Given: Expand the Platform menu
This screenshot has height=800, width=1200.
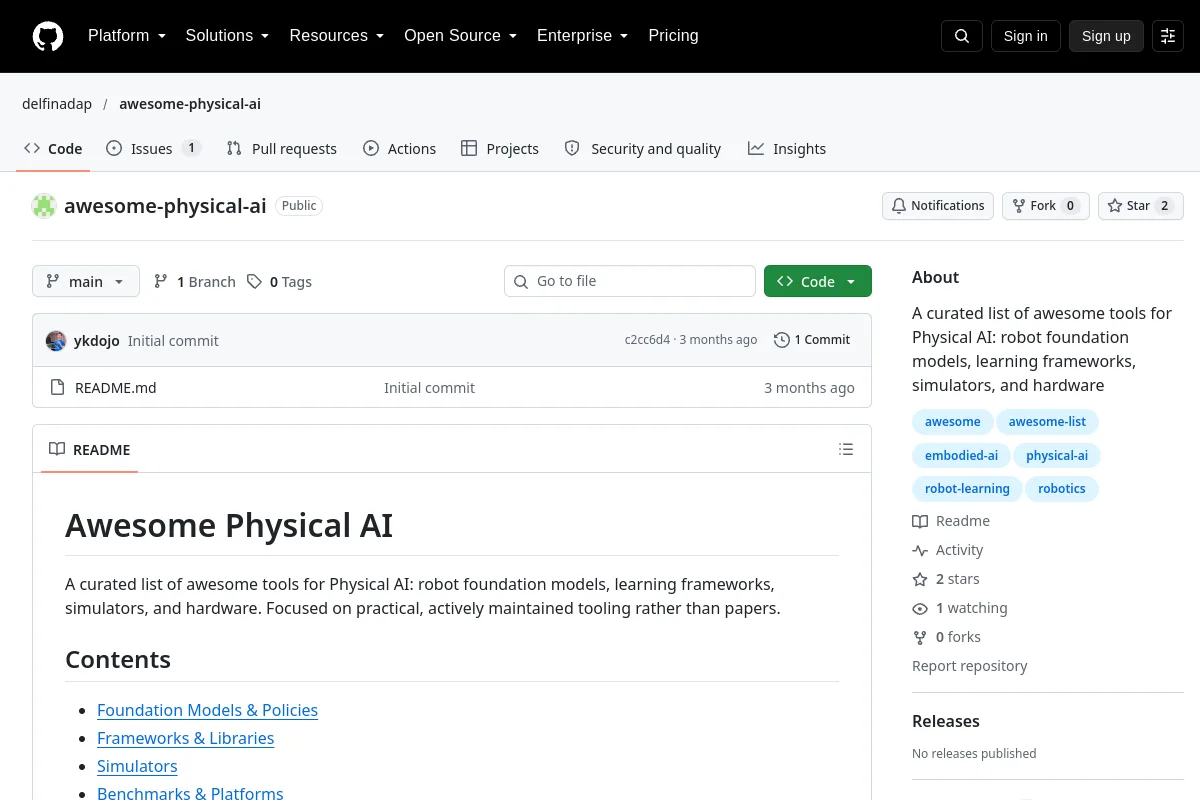Looking at the screenshot, I should [127, 36].
